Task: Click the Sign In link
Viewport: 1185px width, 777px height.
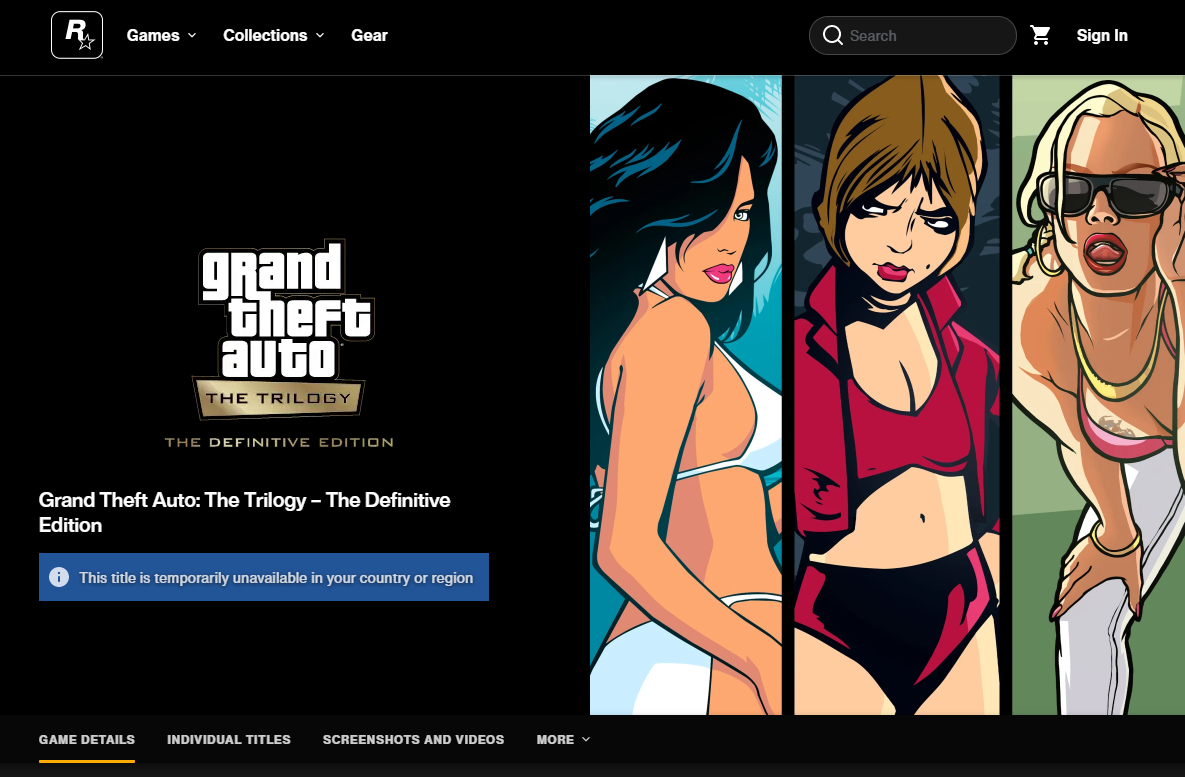Action: coord(1101,35)
